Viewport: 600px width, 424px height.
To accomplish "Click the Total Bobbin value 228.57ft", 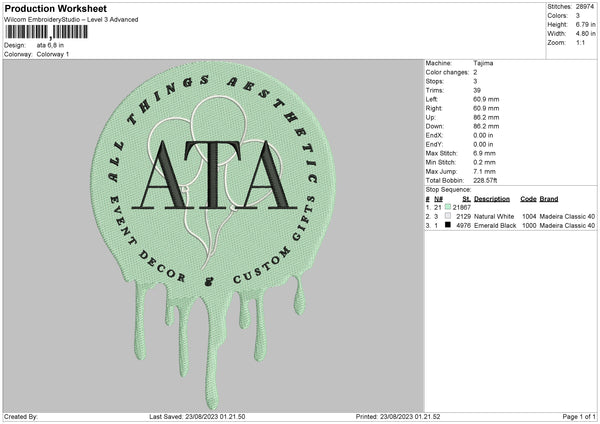I will (x=485, y=181).
